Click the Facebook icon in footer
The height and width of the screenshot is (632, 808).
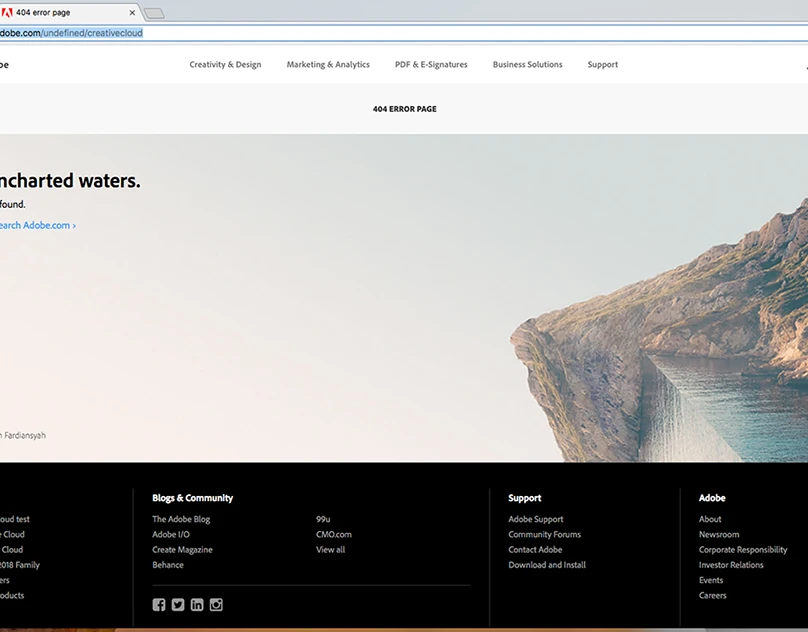159,604
